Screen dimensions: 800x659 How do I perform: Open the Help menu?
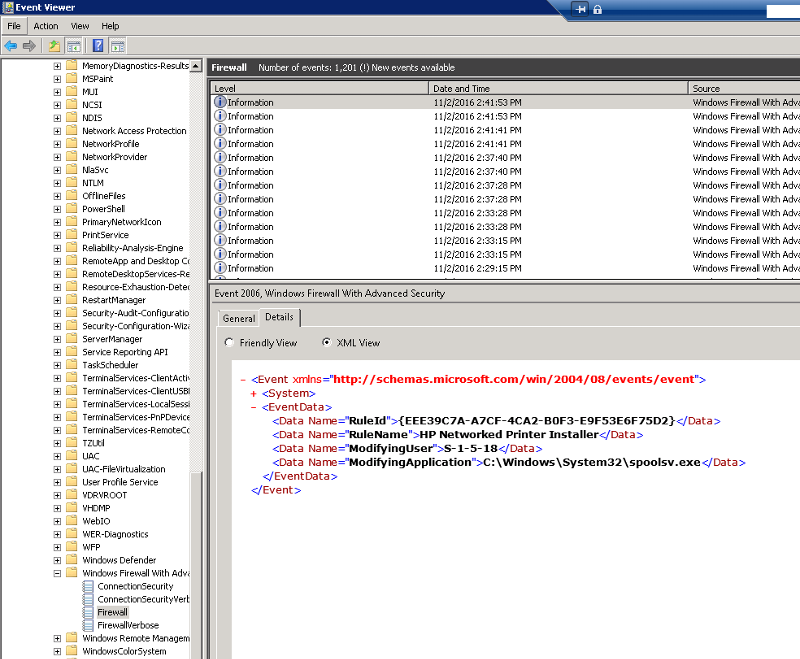tap(110, 26)
